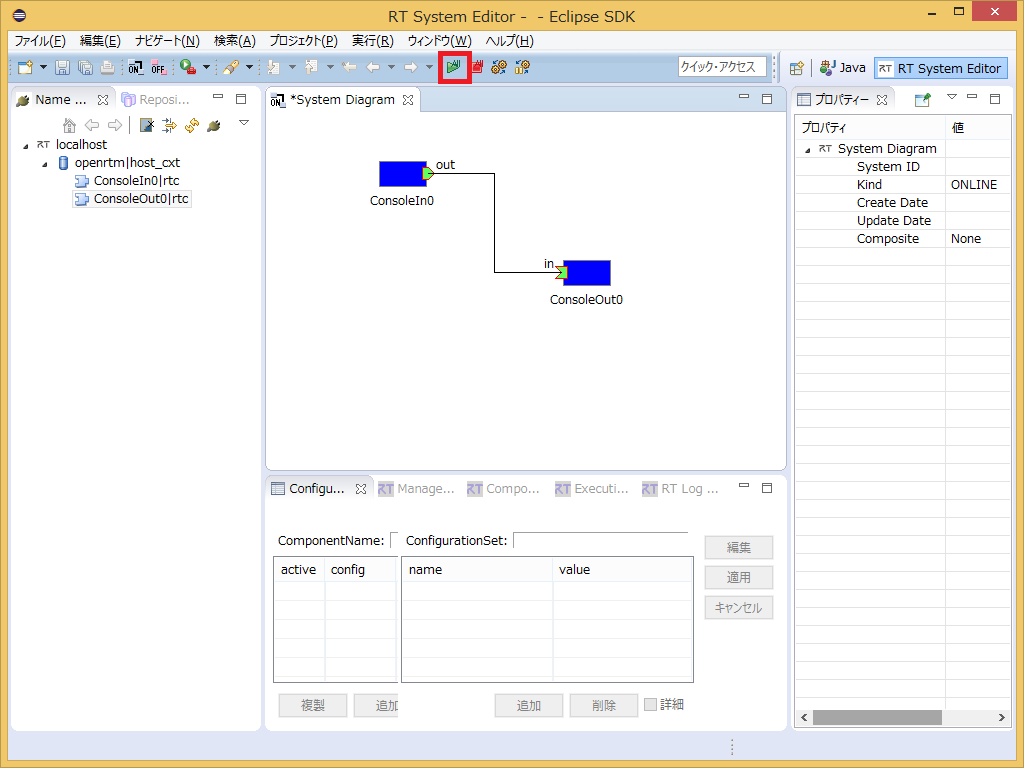Click the main toolbar Back arrow icon
Screen dimensions: 1024x768
click(373, 67)
